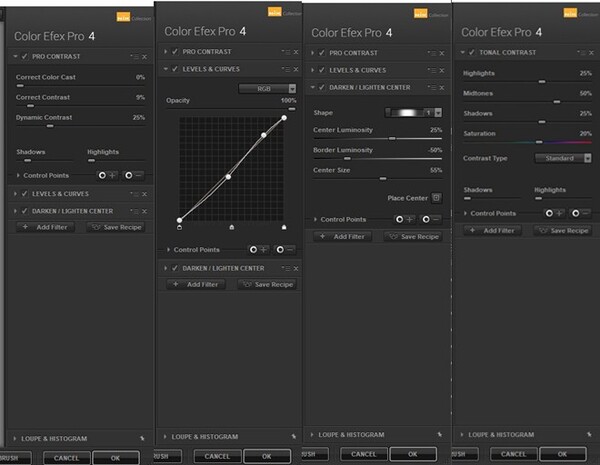This screenshot has height=465, width=600.
Task: Click Save Recipe in the curve graph panel
Action: pos(267,284)
